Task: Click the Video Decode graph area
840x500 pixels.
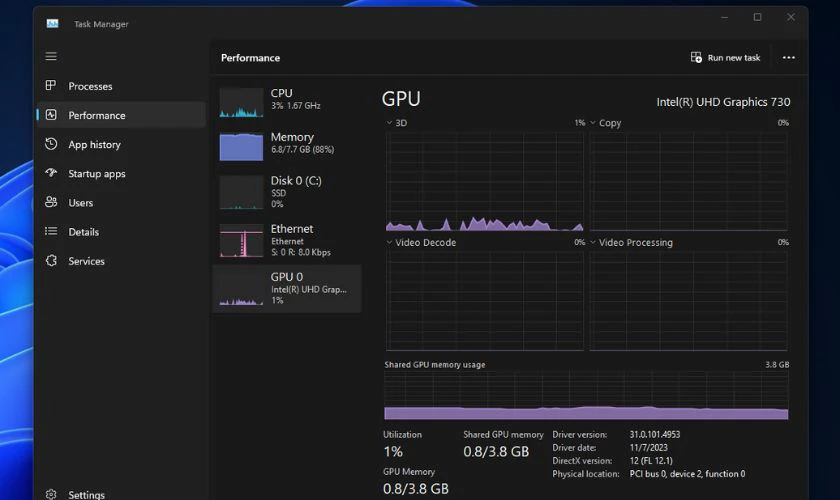Action: [x=484, y=301]
